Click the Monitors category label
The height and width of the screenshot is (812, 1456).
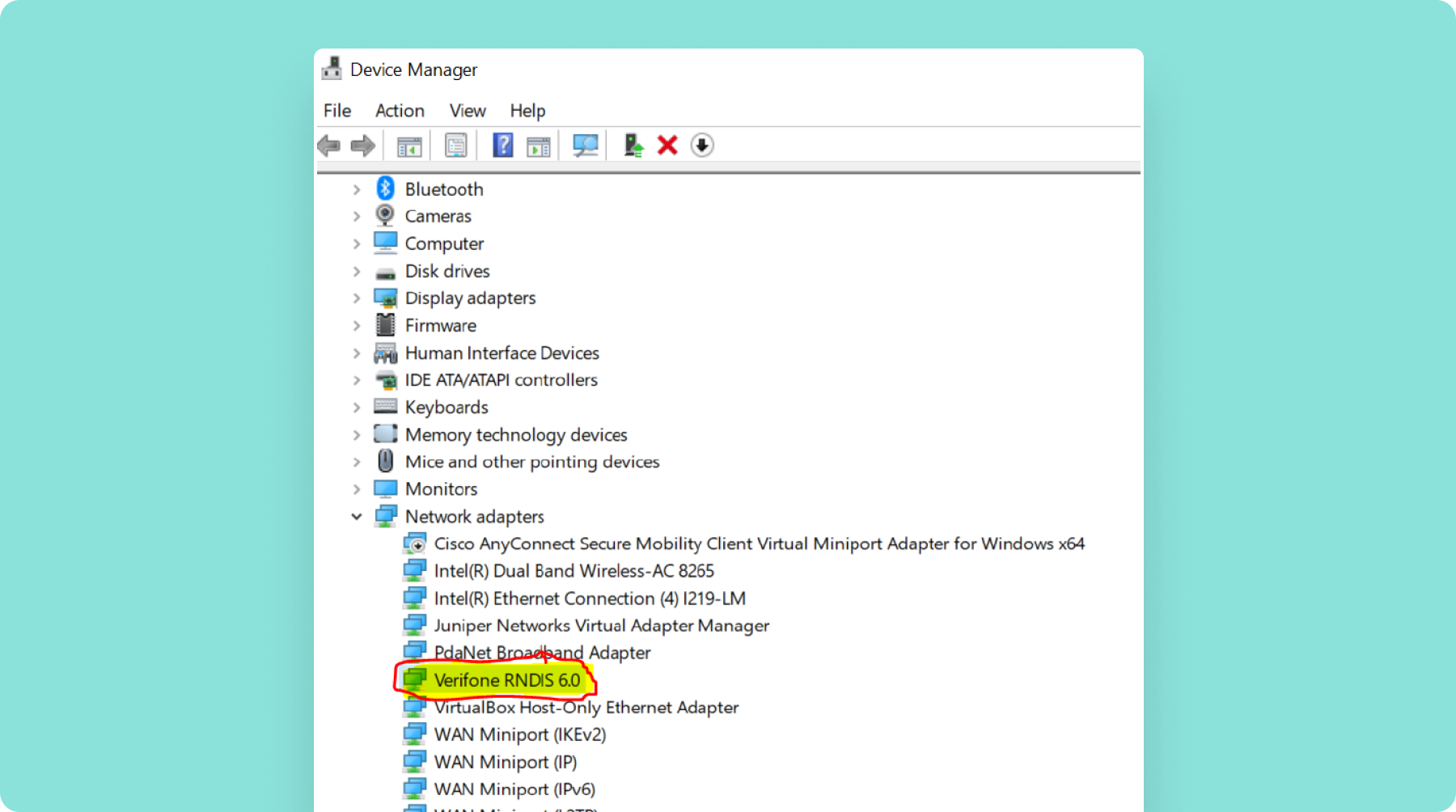click(442, 489)
